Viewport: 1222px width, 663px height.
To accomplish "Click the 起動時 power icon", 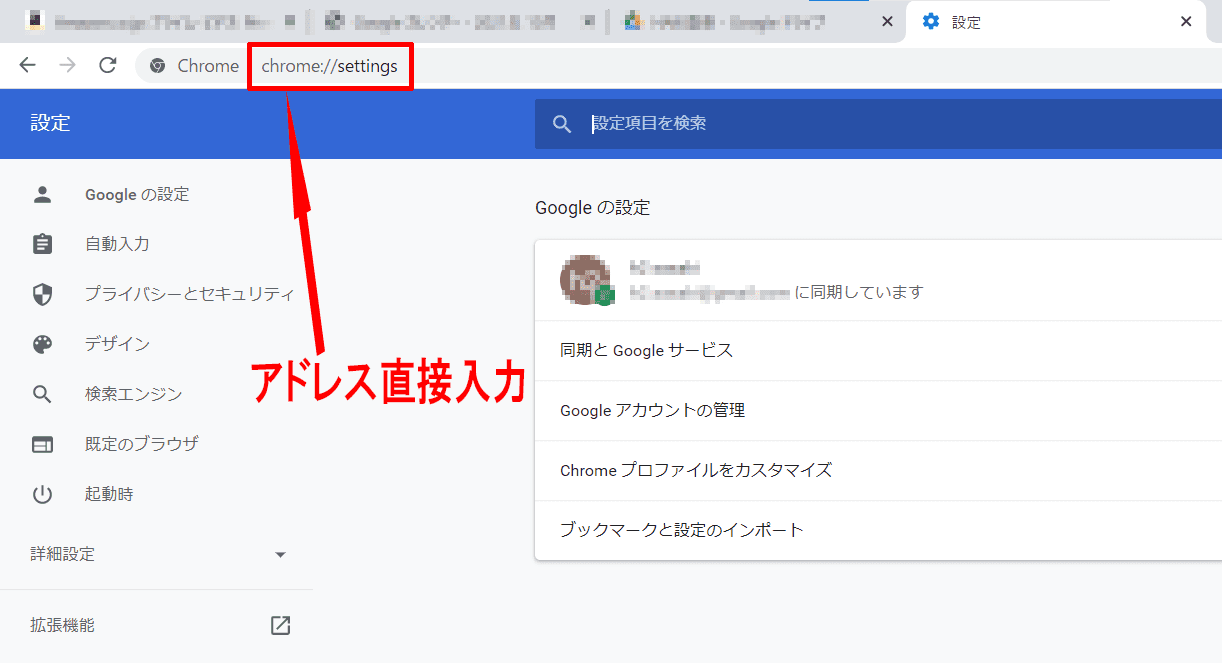I will pos(42,494).
